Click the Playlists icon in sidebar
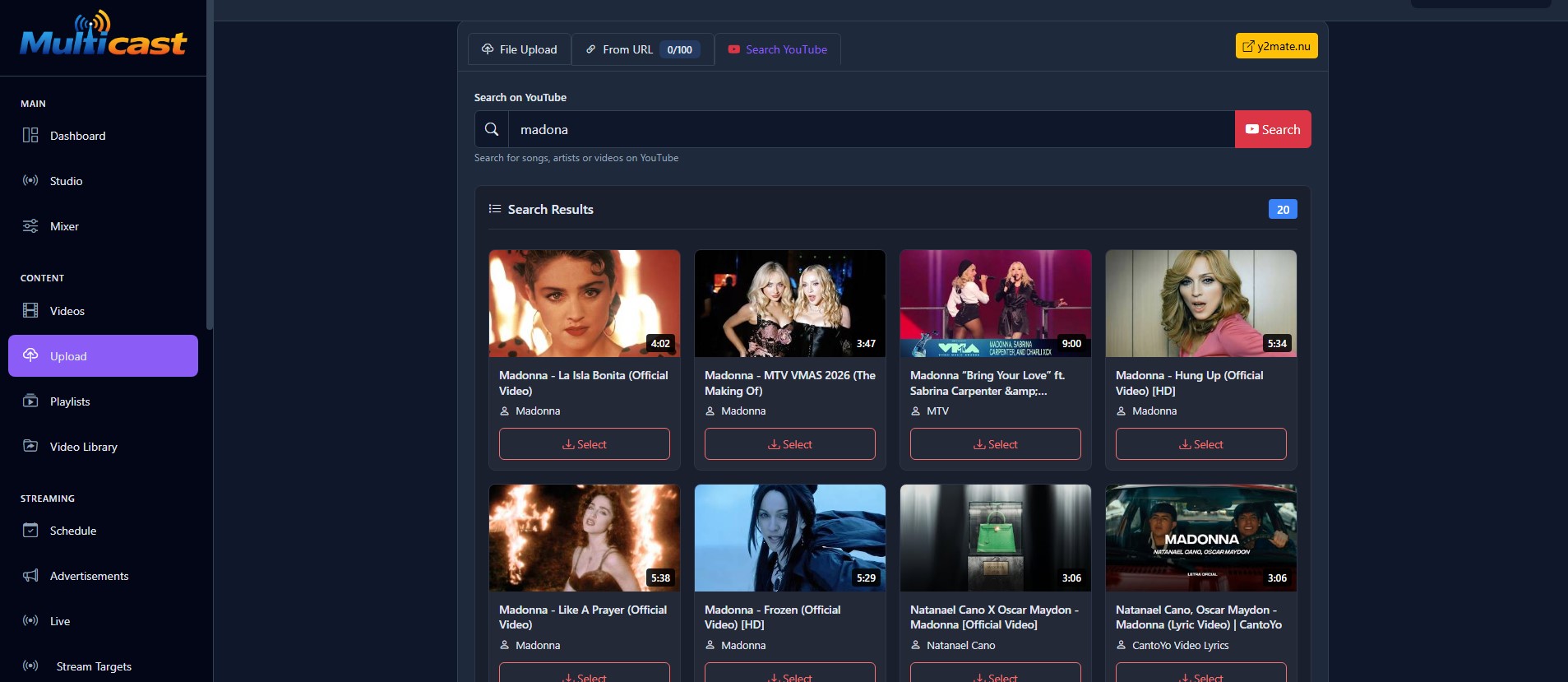This screenshot has height=682, width=1568. pos(30,401)
